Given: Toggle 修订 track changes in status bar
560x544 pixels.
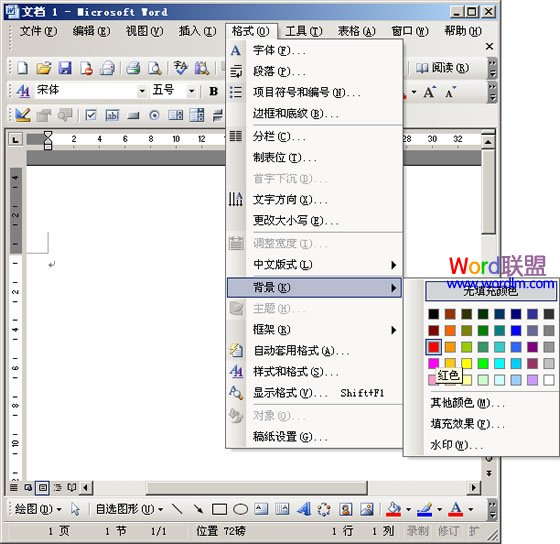Looking at the screenshot, I should pos(449,531).
